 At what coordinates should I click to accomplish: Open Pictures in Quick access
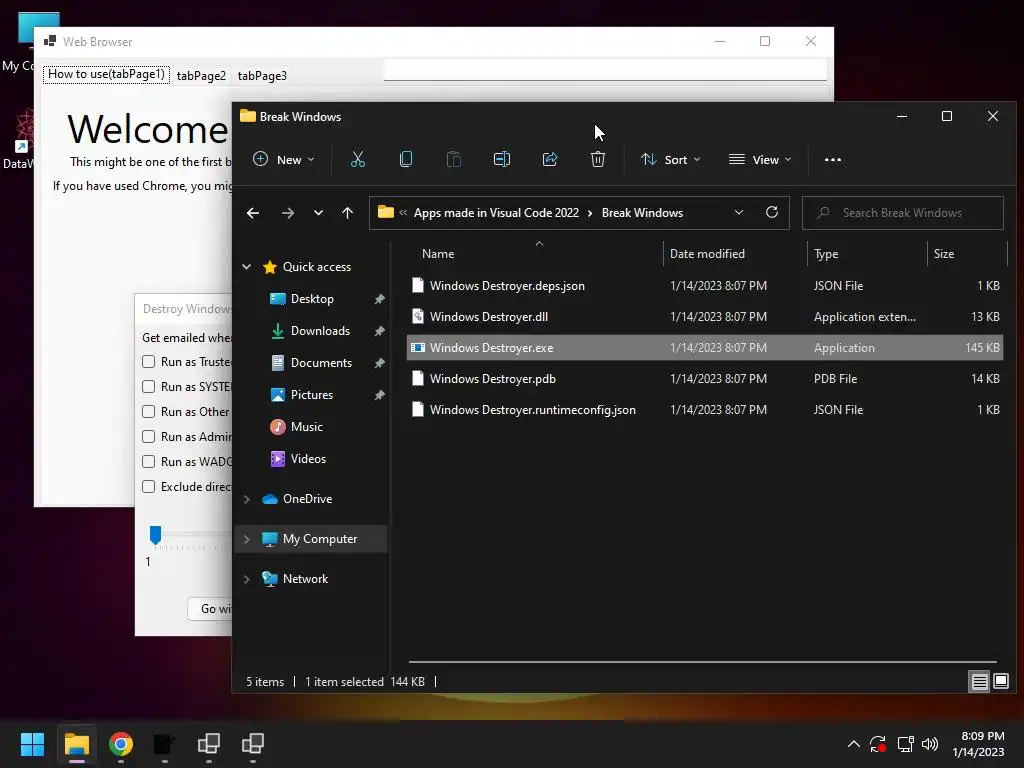tap(312, 394)
